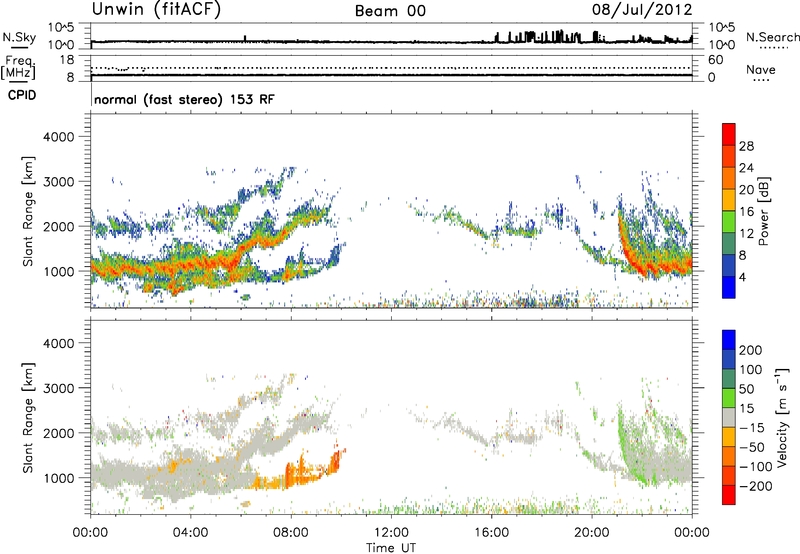Click the "Beam 00" heading
Image resolution: width=800 pixels, height=554 pixels.
pos(390,11)
